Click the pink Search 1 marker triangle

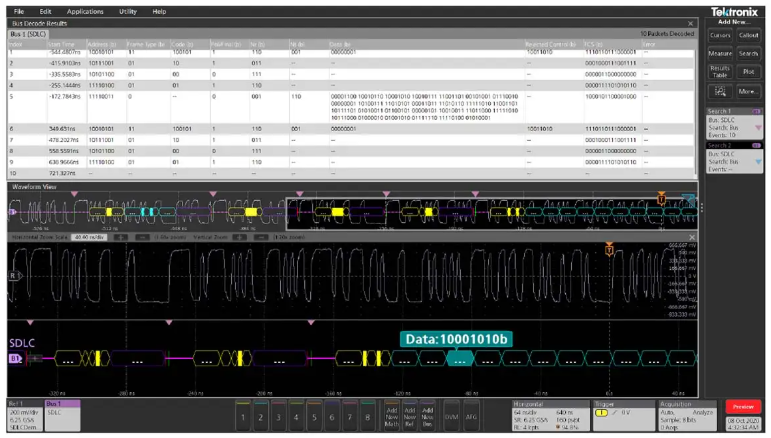758,128
